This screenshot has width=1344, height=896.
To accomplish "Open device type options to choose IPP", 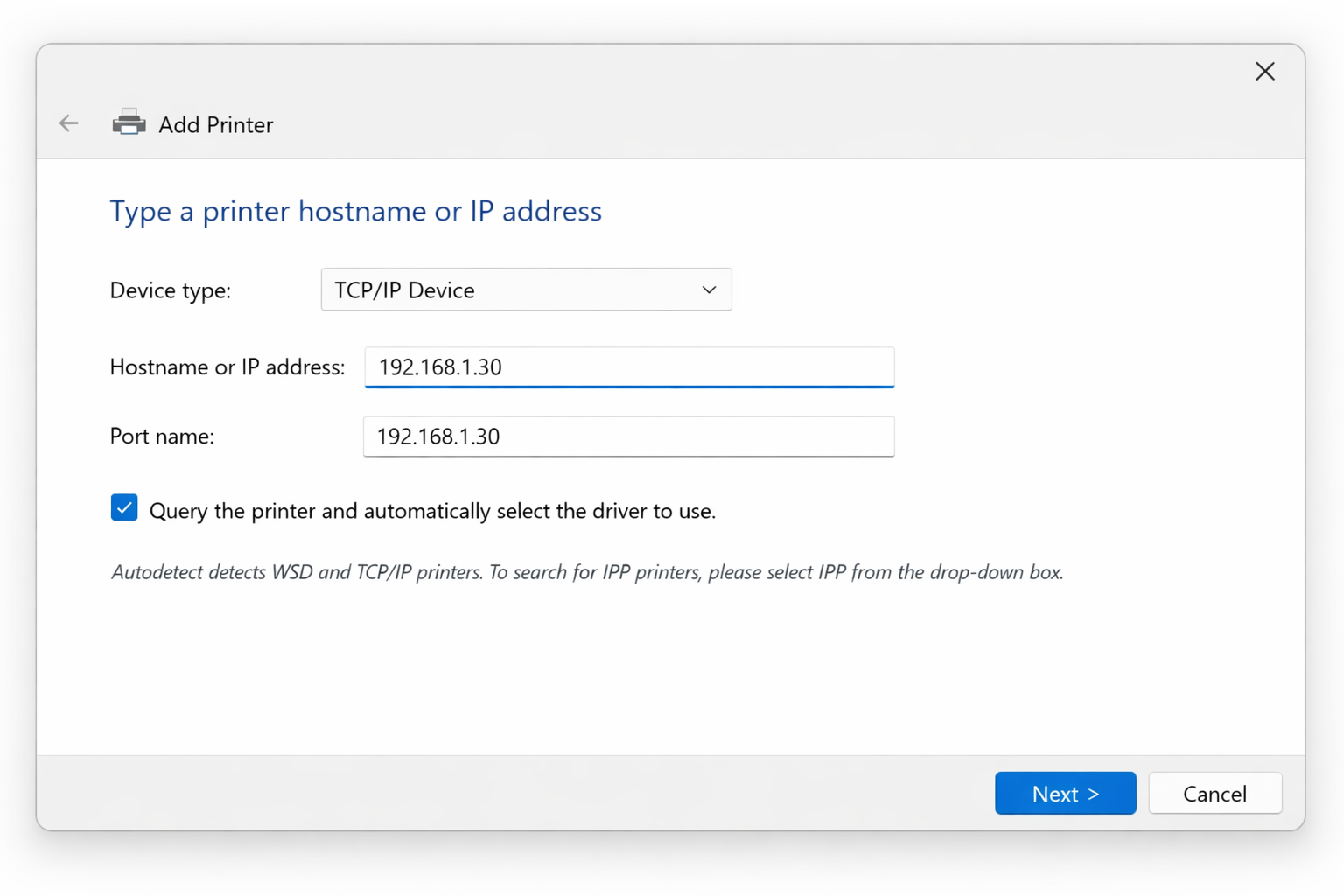I will click(x=526, y=290).
